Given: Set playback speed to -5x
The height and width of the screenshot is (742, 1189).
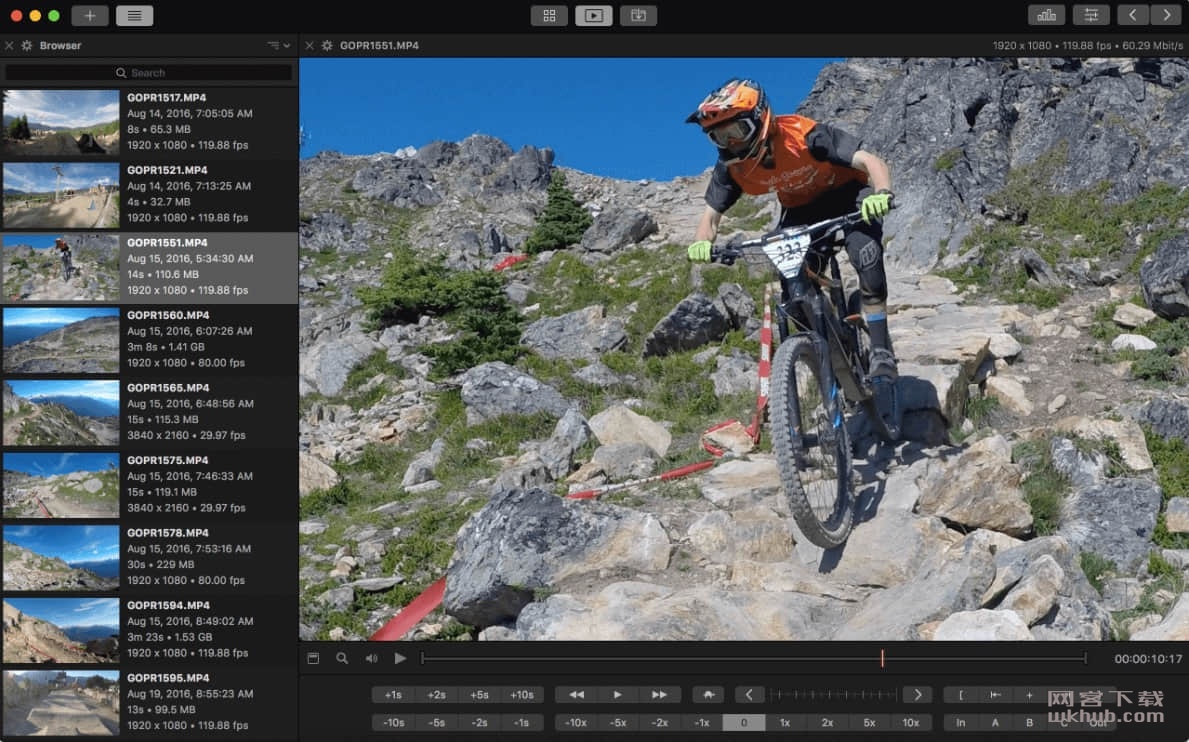Looking at the screenshot, I should coord(618,722).
